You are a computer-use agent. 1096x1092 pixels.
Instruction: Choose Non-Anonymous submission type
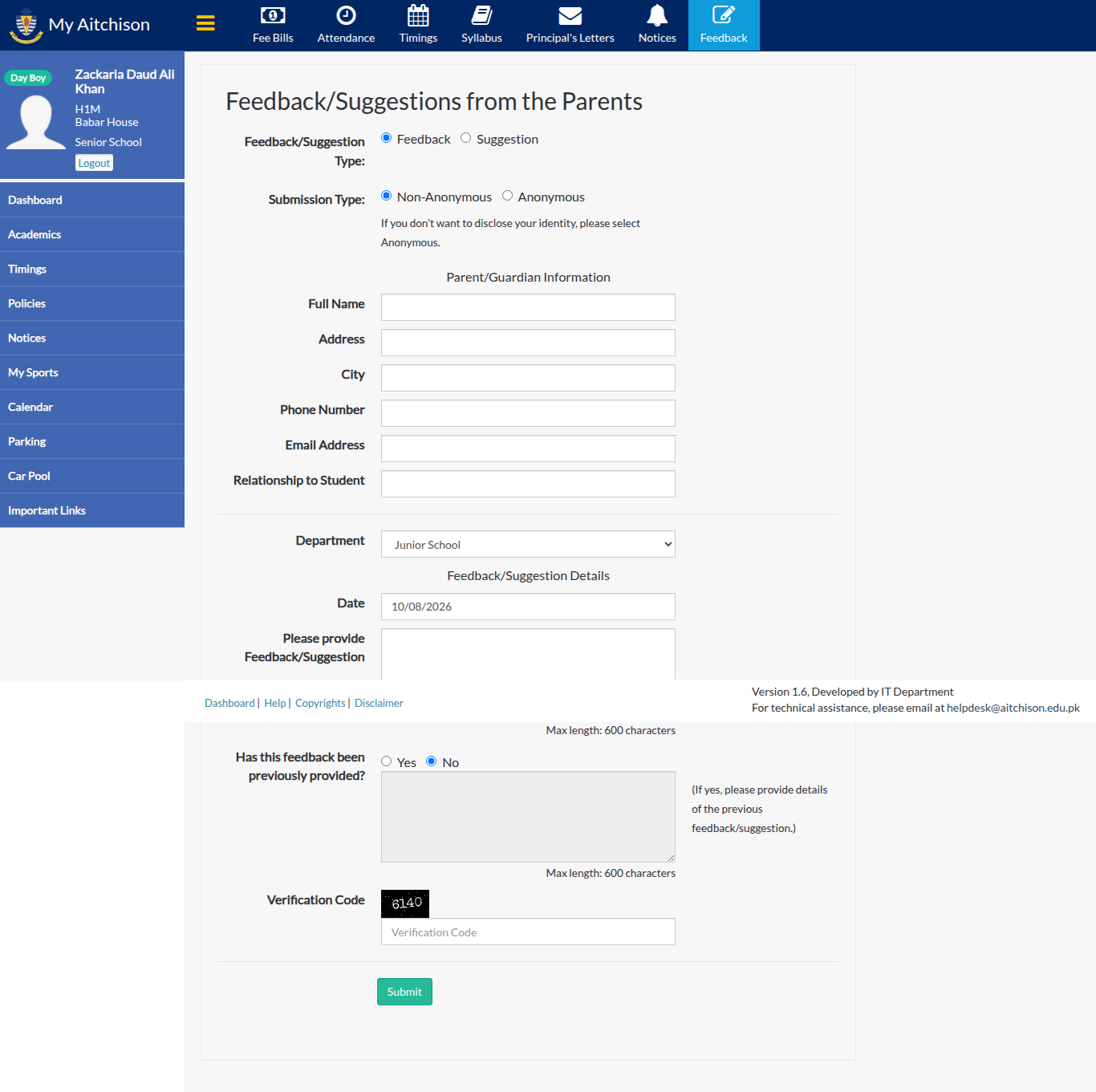(386, 196)
